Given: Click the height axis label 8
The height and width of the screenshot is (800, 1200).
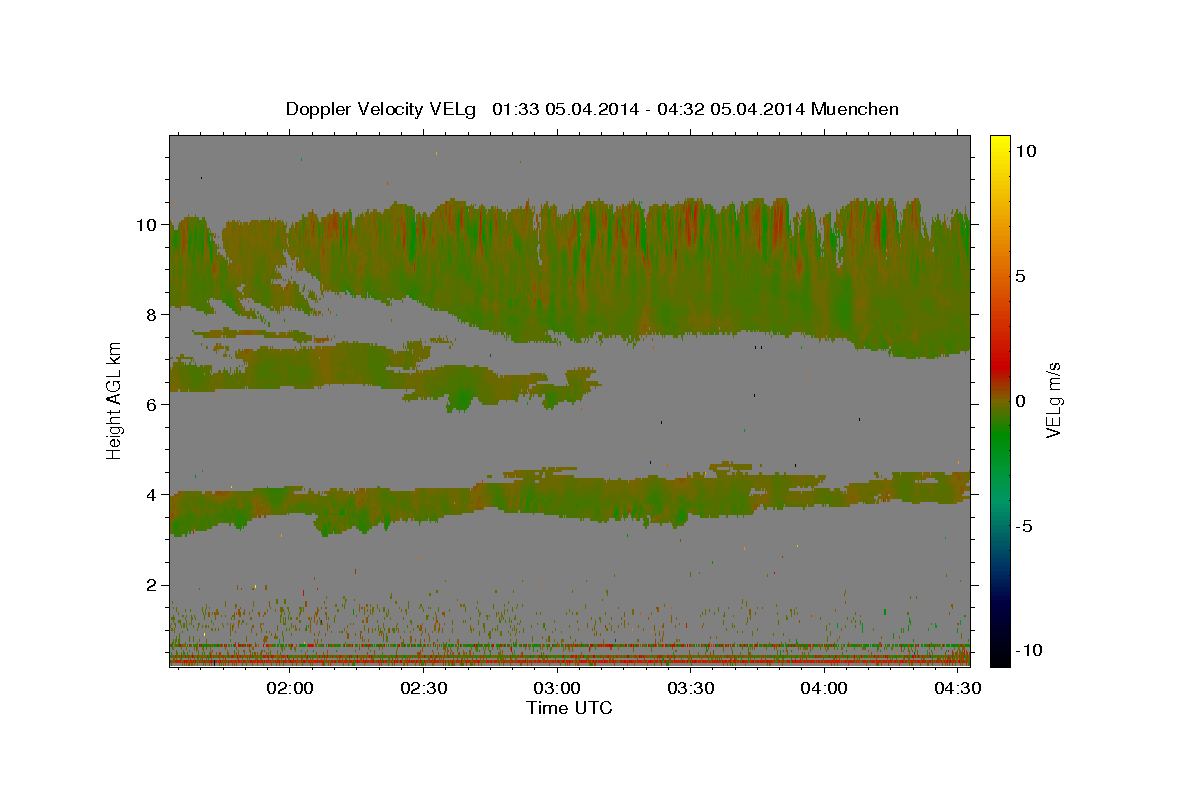Looking at the screenshot, I should 154,315.
